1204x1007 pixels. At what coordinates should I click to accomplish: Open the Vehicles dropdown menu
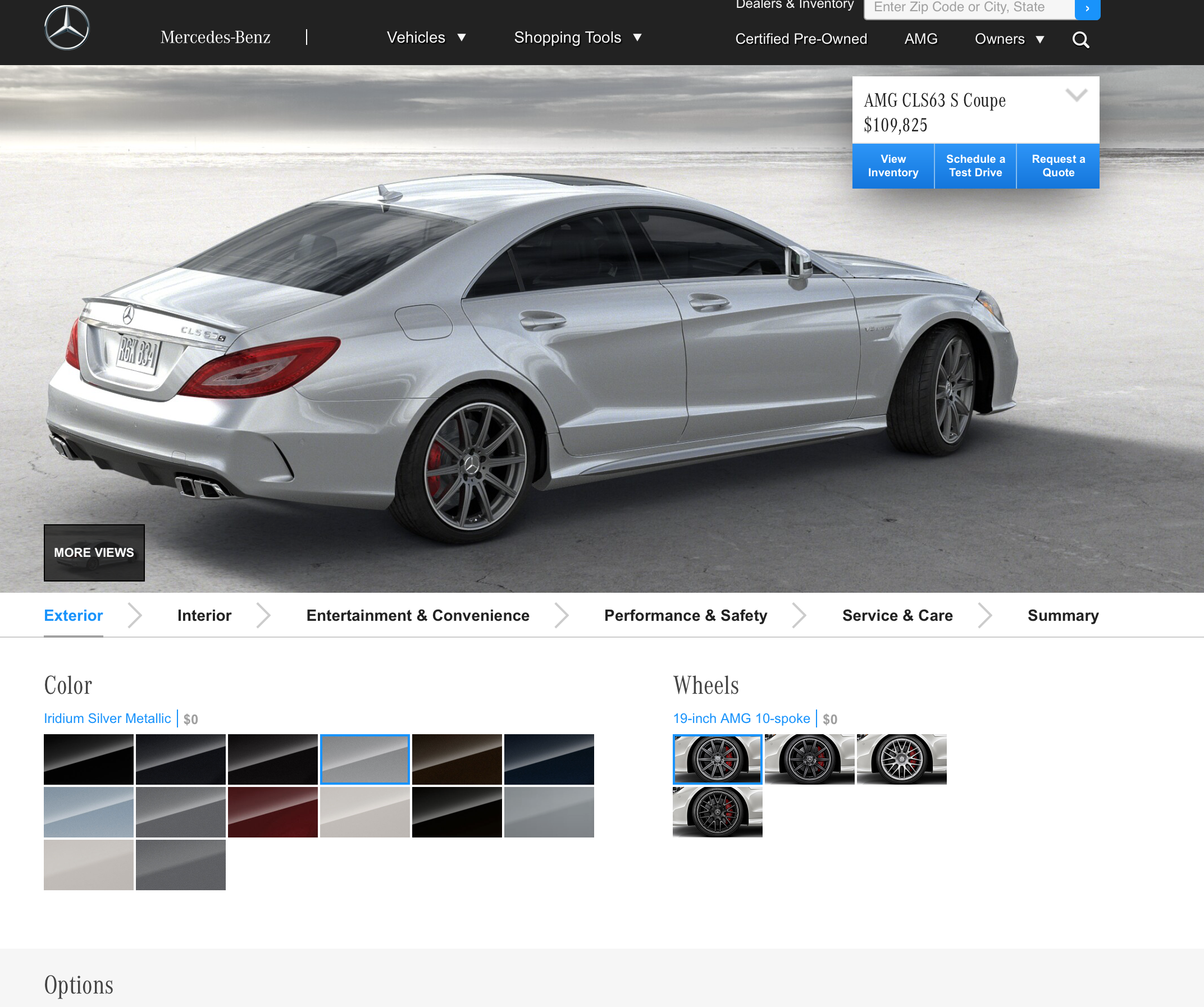[426, 38]
